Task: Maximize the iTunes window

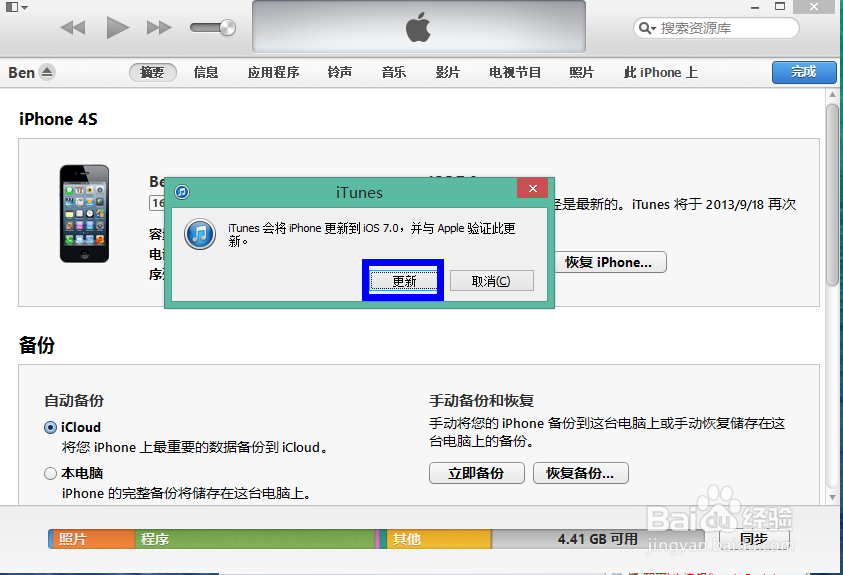Action: pos(780,6)
